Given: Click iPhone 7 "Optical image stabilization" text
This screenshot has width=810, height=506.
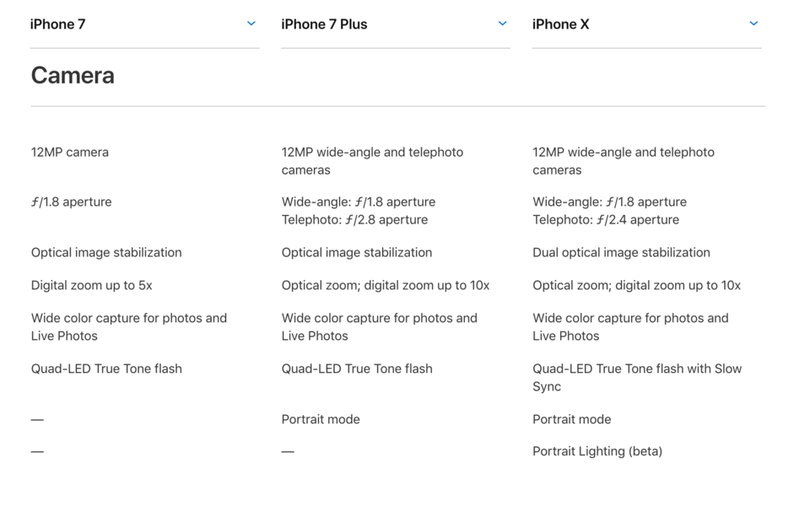Looking at the screenshot, I should pos(106,253).
